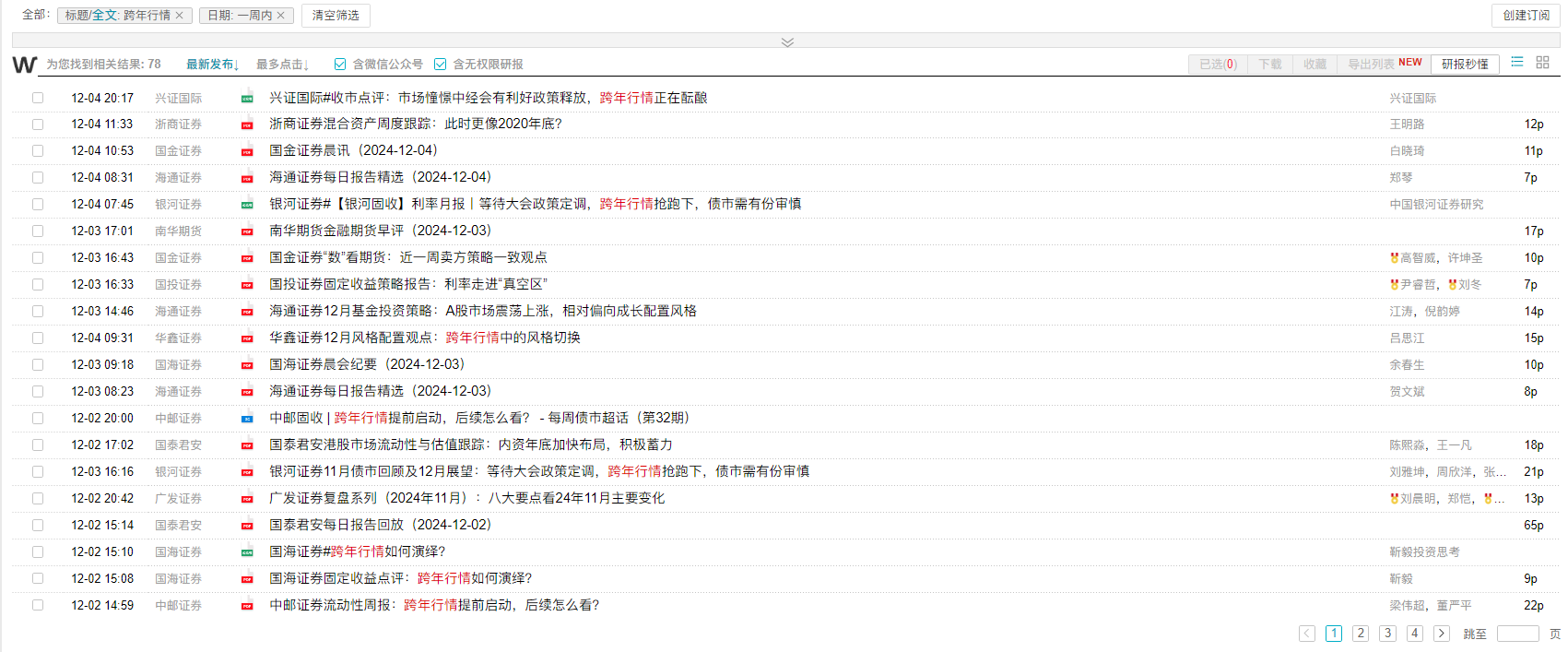Go to page 1
This screenshot has height=652, width=1568.
pyautogui.click(x=1334, y=634)
